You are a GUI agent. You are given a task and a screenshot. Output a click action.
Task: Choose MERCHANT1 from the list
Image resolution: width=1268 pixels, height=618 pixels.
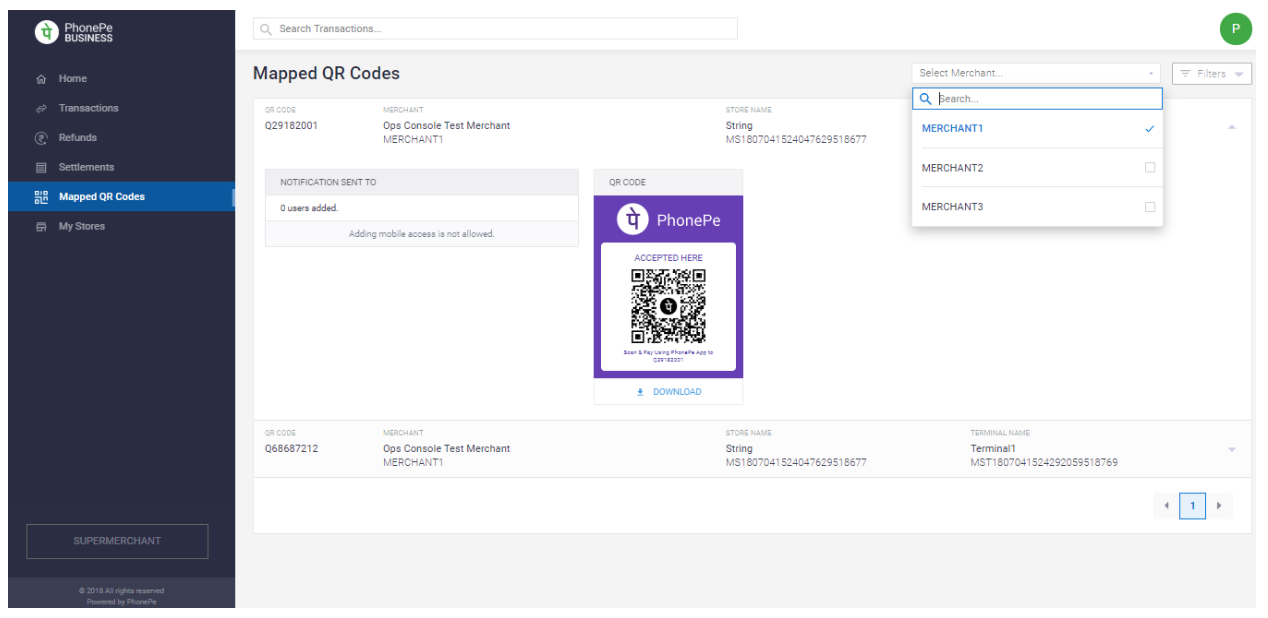coord(1037,129)
